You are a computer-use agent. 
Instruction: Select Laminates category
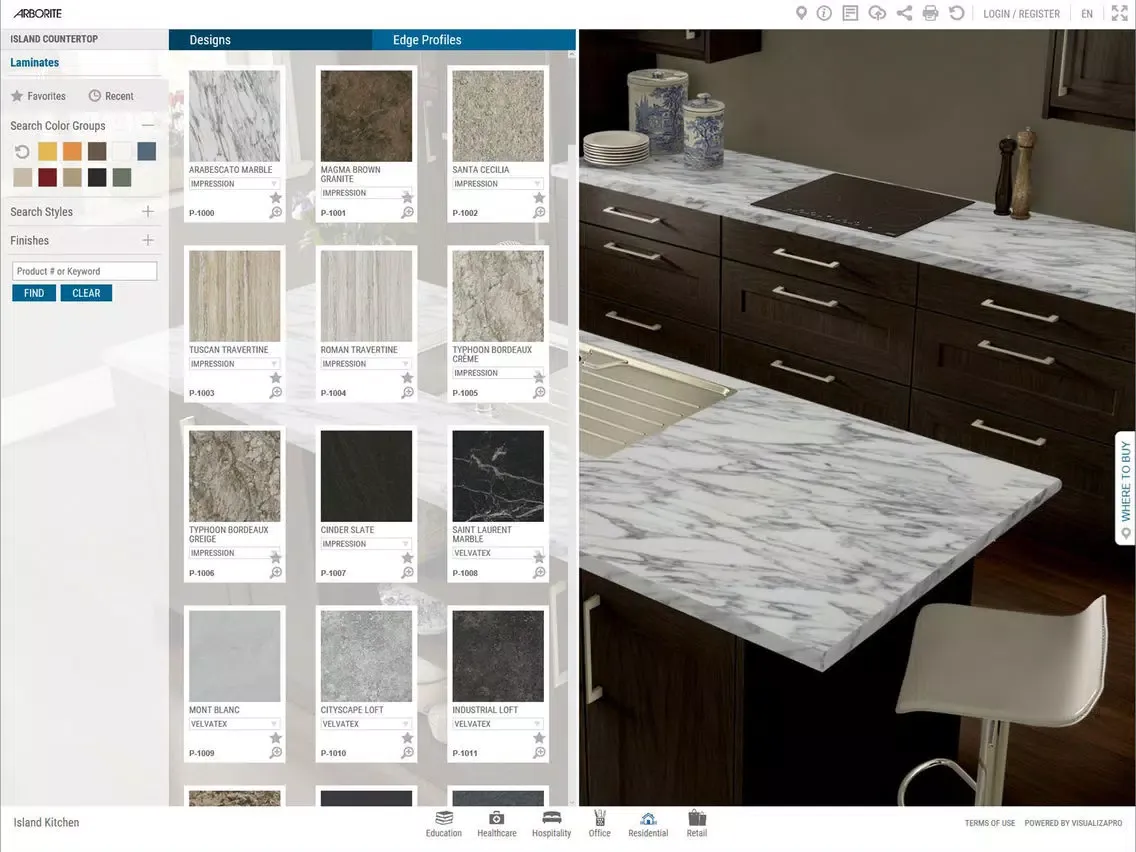[x=35, y=62]
